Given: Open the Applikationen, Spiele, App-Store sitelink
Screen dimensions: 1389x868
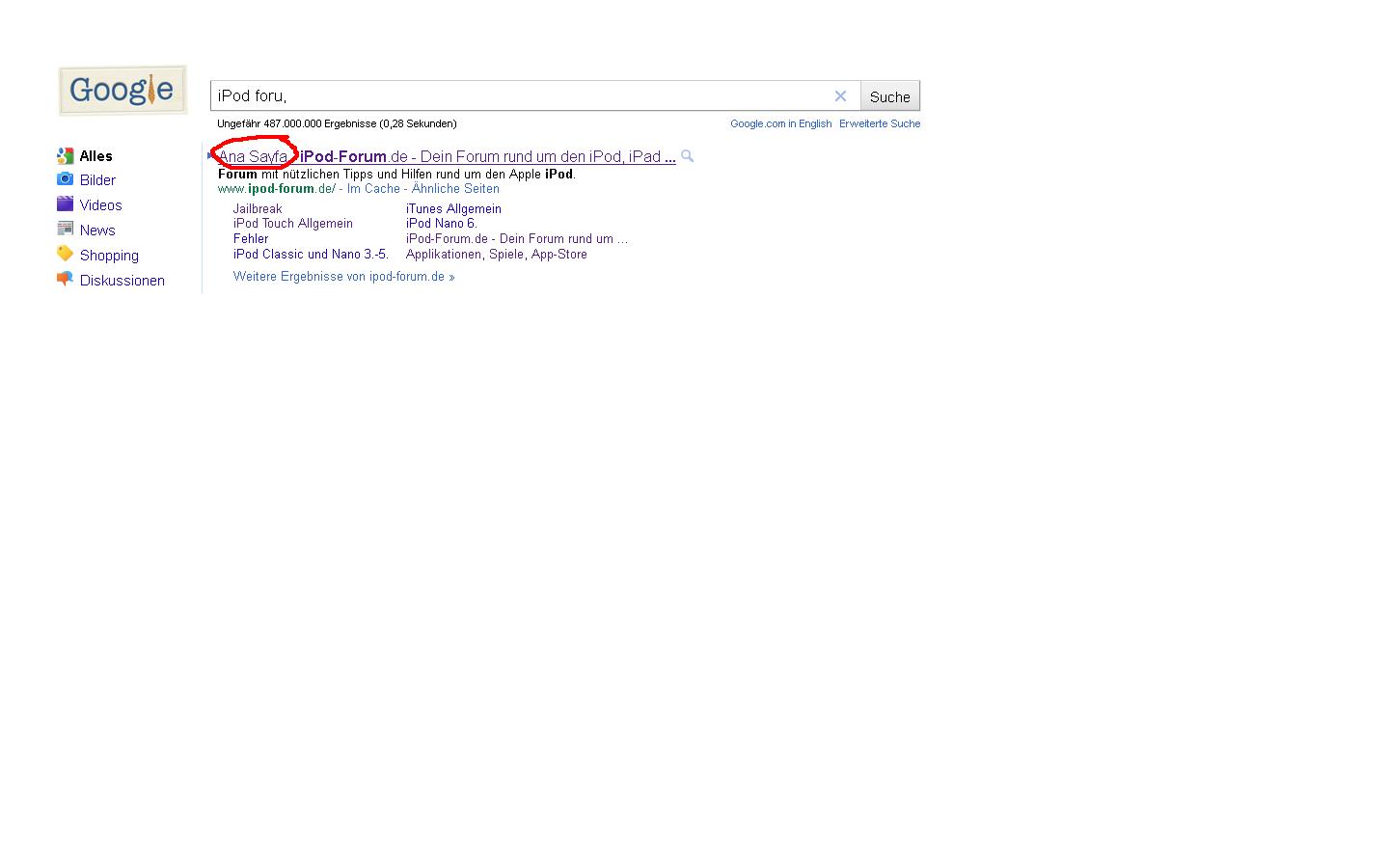Looking at the screenshot, I should 497,254.
